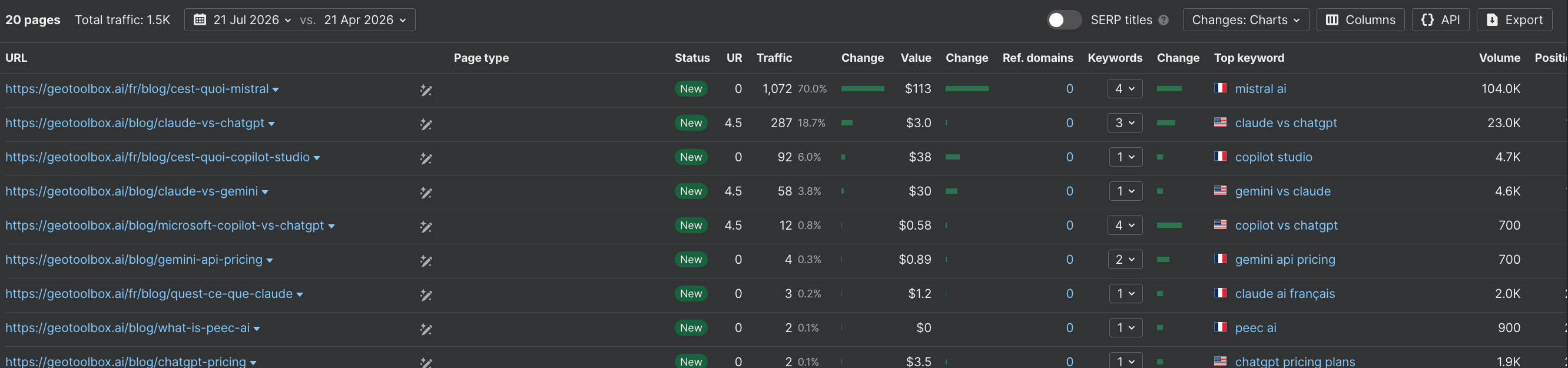Open keywords dropdown 1 for quest-ce-que-claude row
This screenshot has width=1568, height=368.
(x=1125, y=293)
